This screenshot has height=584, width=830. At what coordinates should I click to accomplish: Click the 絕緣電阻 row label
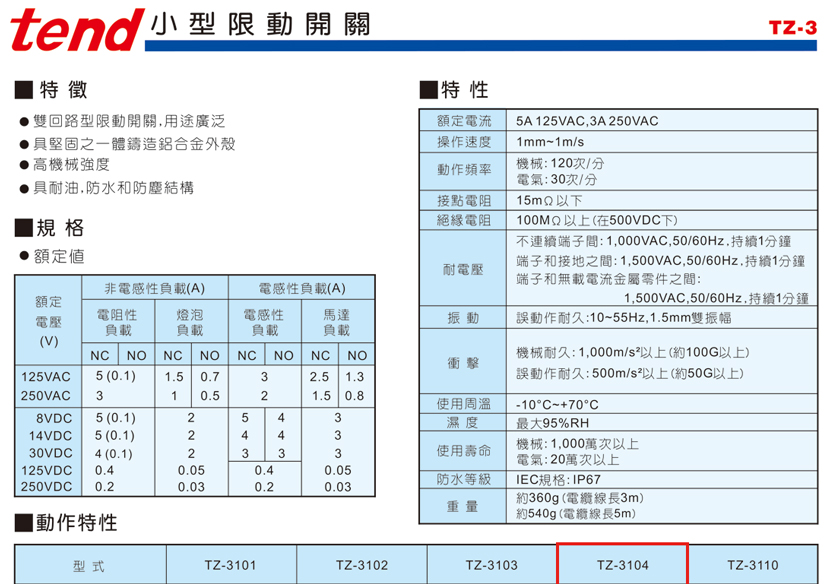point(464,220)
